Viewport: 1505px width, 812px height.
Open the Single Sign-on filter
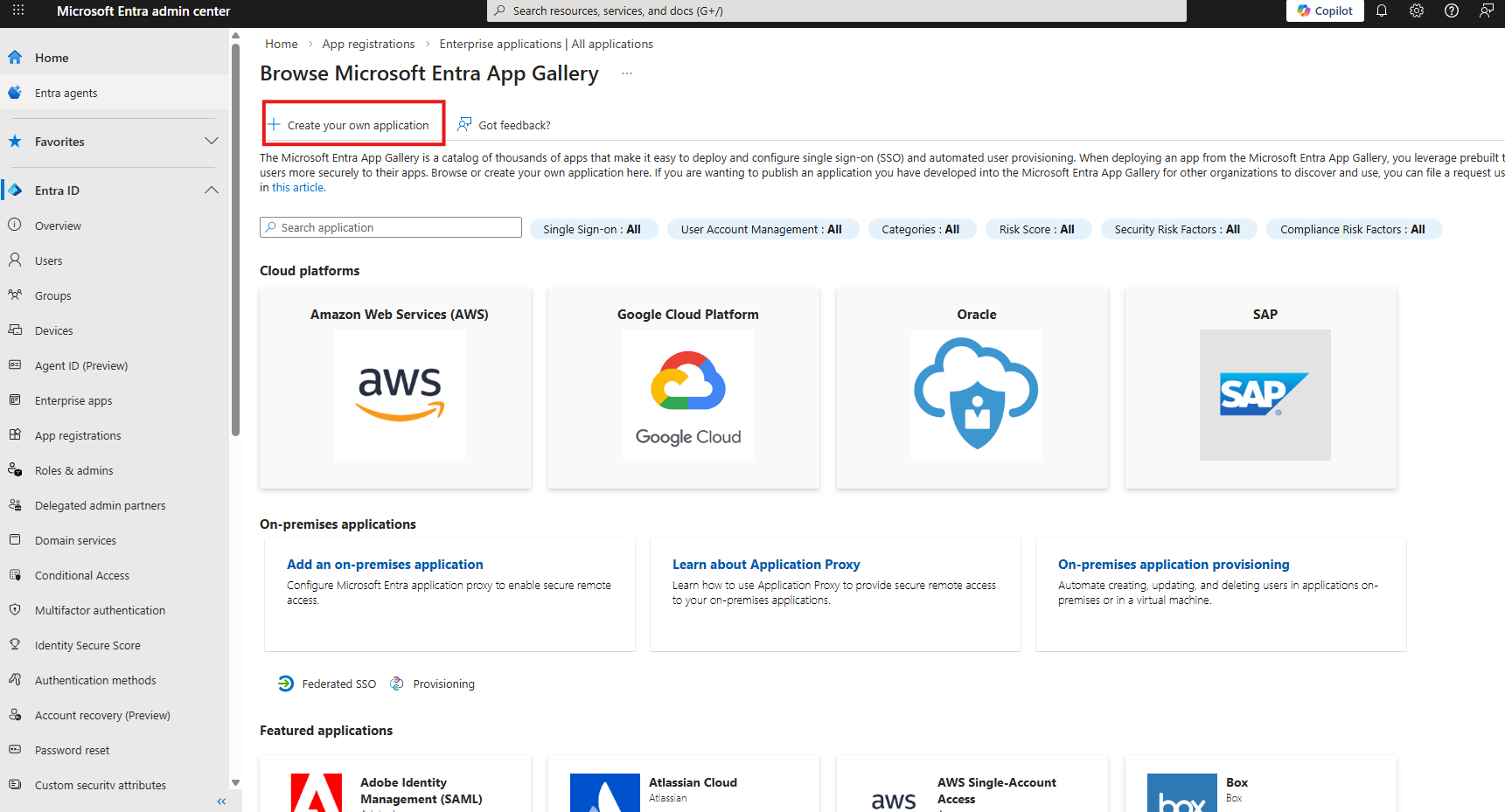(x=592, y=230)
